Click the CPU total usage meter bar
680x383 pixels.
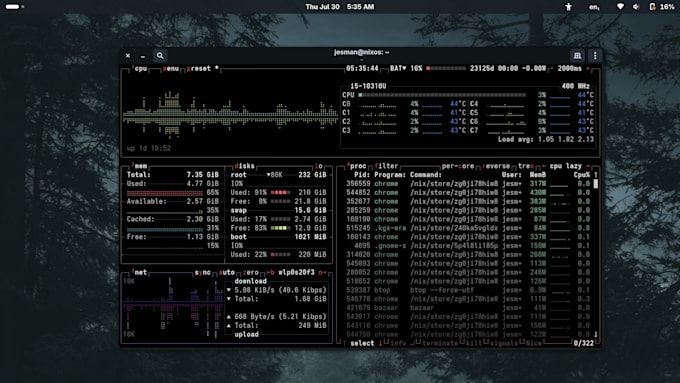click(x=442, y=95)
